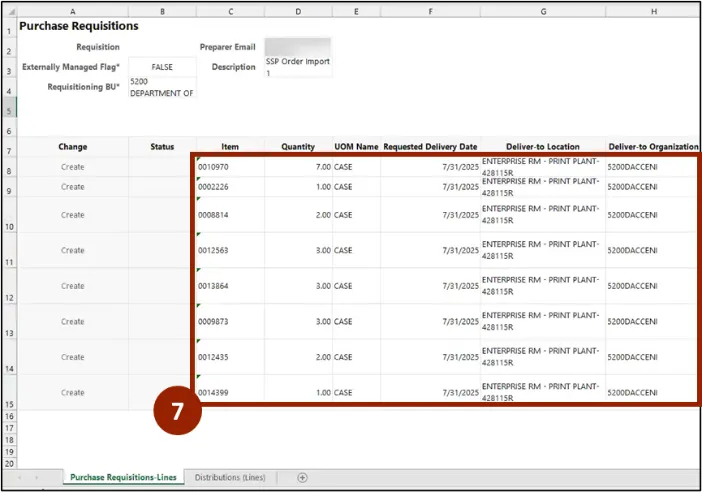
Task: Select the Requisitioning BU value cell
Action: [x=162, y=87]
